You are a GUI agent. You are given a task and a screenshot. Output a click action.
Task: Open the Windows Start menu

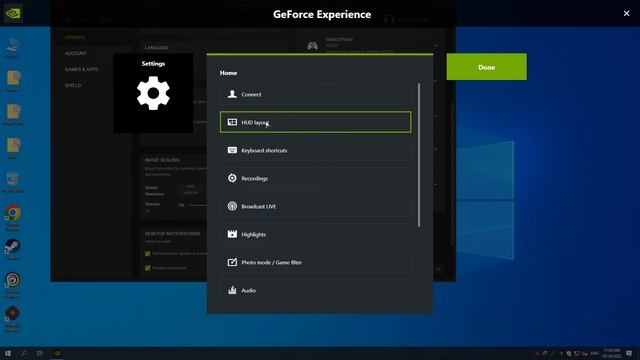point(8,353)
